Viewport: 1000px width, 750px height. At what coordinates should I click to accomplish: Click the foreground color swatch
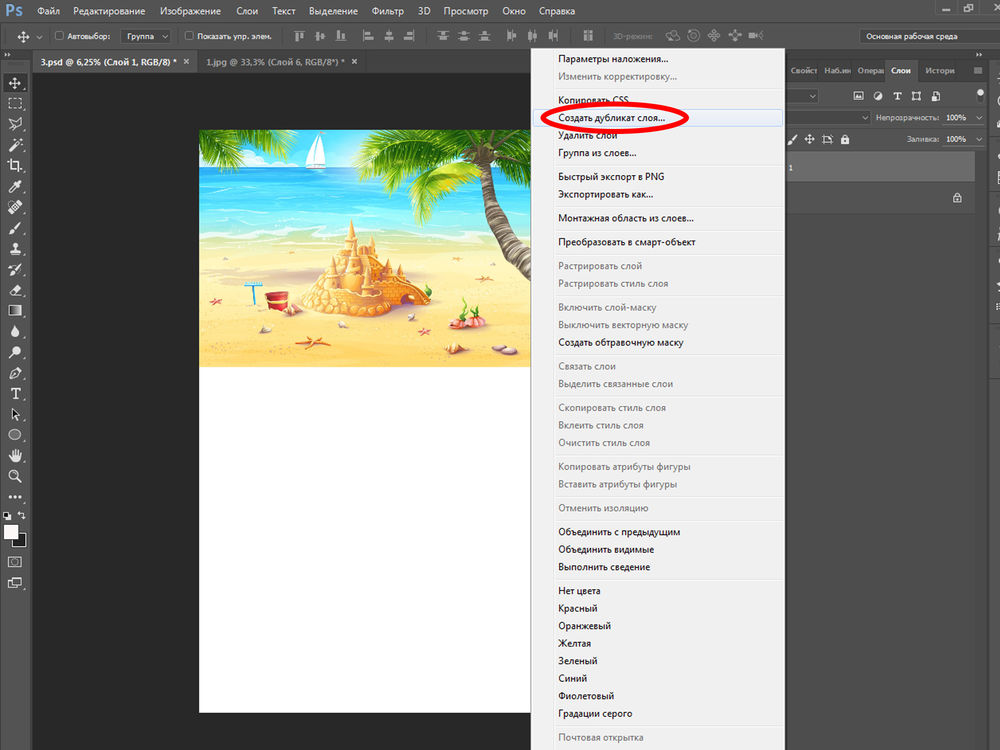11,532
